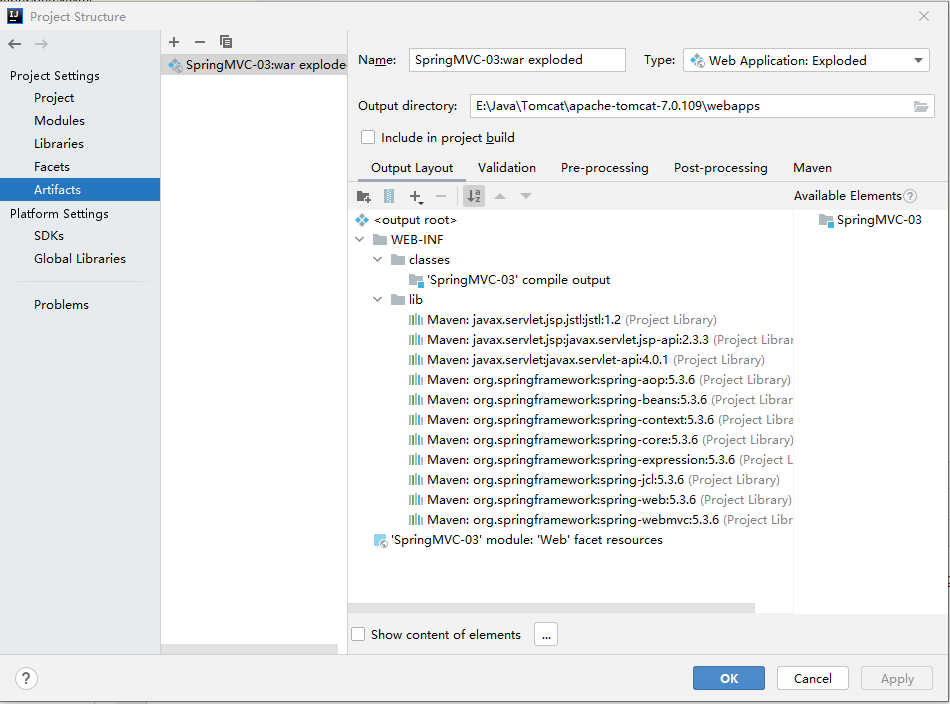Collapse the classes folder node
Screen dimensions: 950x704
click(377, 260)
